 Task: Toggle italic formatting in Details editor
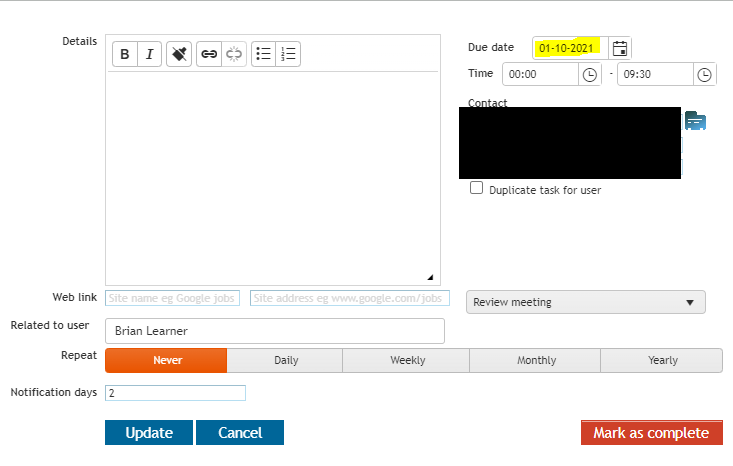point(150,54)
